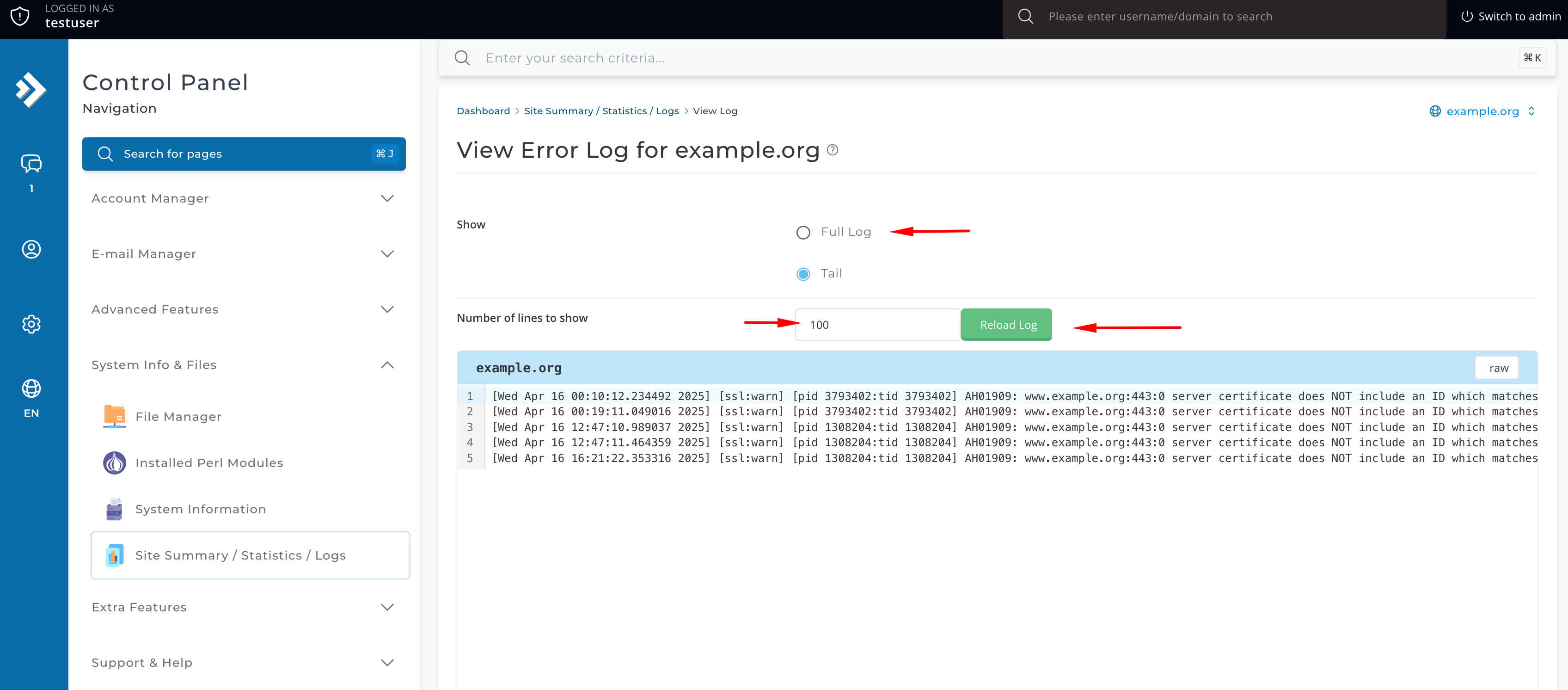Screen dimensions: 1568x690
Task: Open Installed Perl Modules page
Action: tap(209, 463)
